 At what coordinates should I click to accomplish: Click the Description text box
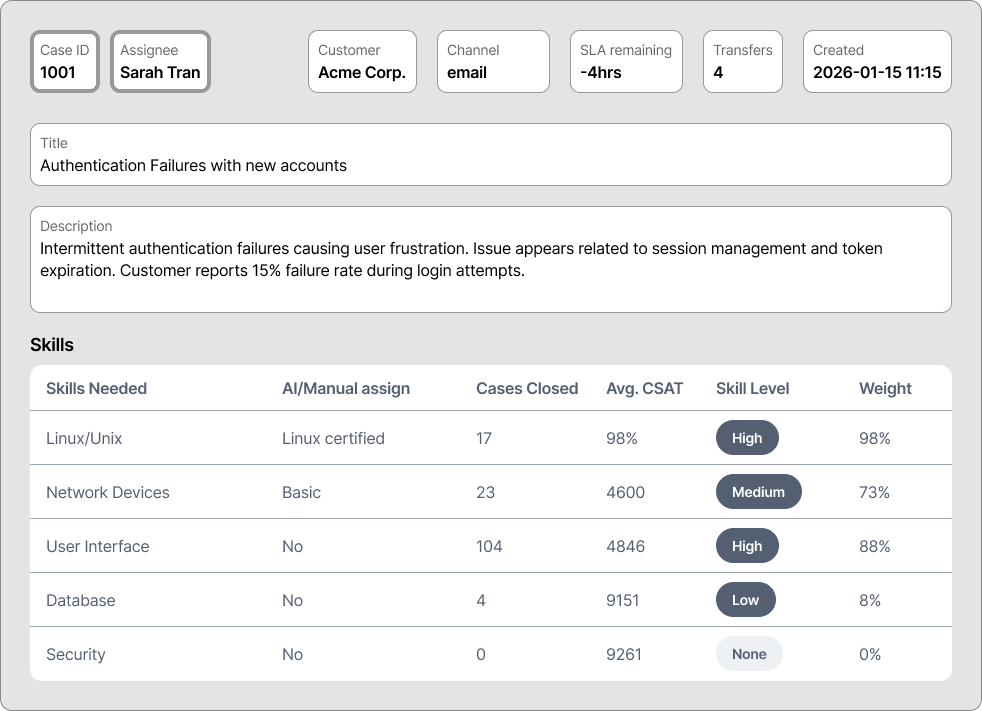pos(491,259)
